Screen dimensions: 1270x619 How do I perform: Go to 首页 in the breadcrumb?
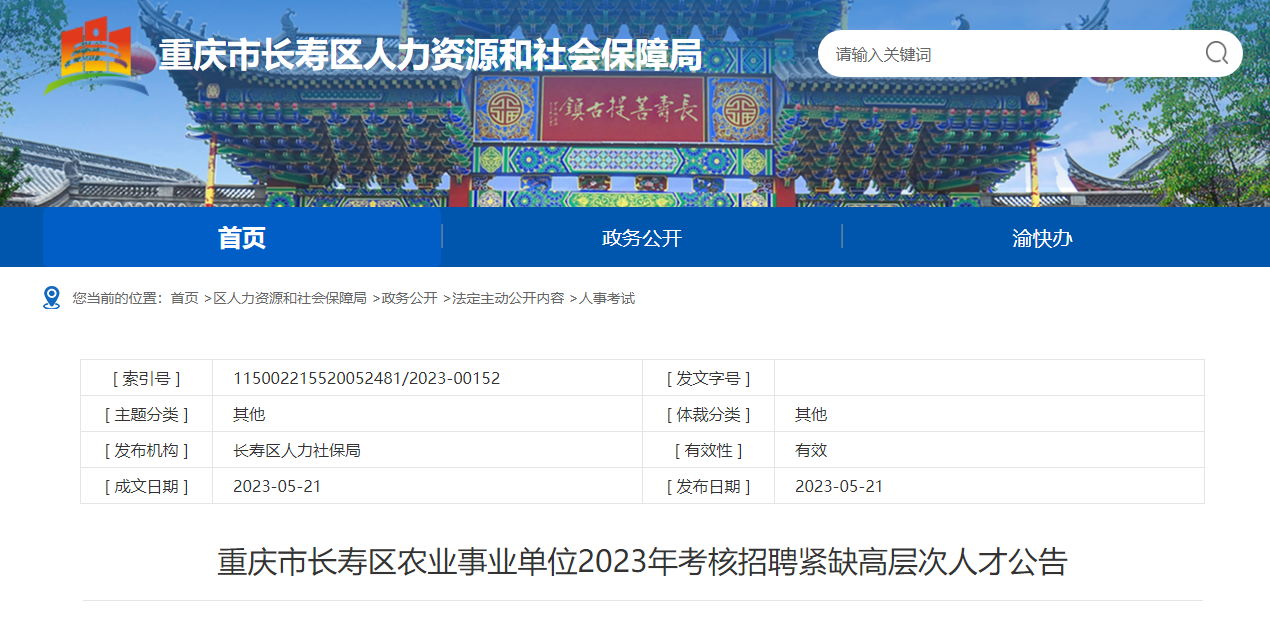tap(184, 298)
